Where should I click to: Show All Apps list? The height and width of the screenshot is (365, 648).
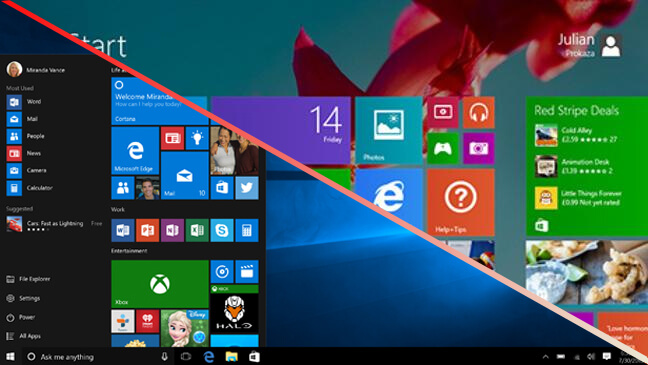(x=24, y=336)
